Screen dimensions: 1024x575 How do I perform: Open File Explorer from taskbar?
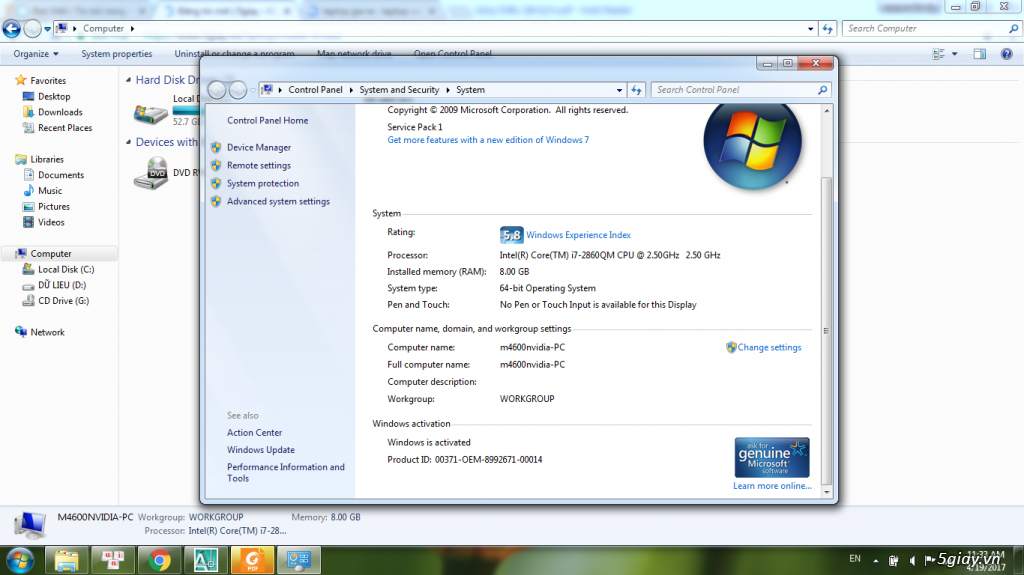click(66, 561)
